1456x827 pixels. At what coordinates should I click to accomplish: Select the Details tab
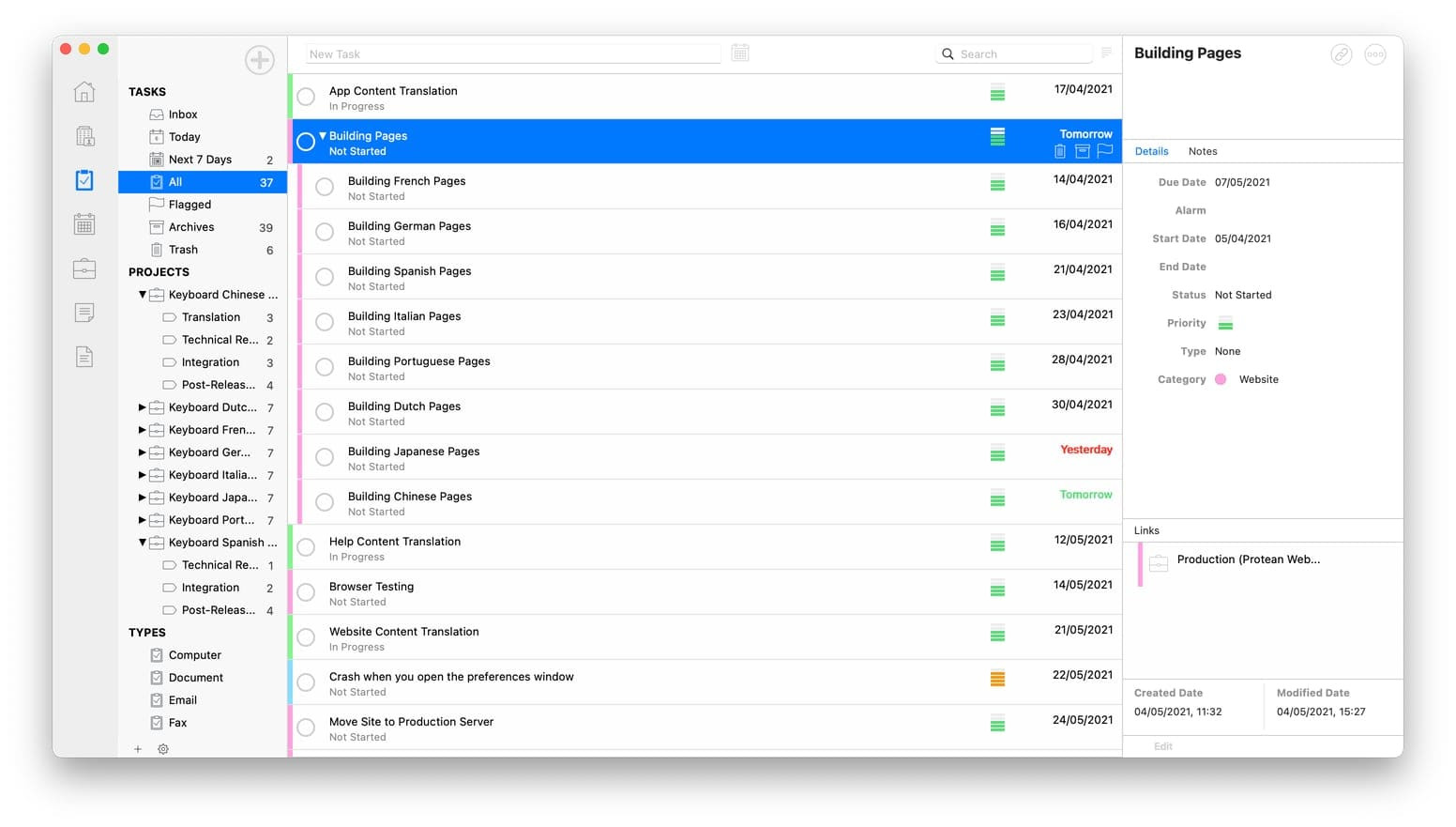[1151, 151]
